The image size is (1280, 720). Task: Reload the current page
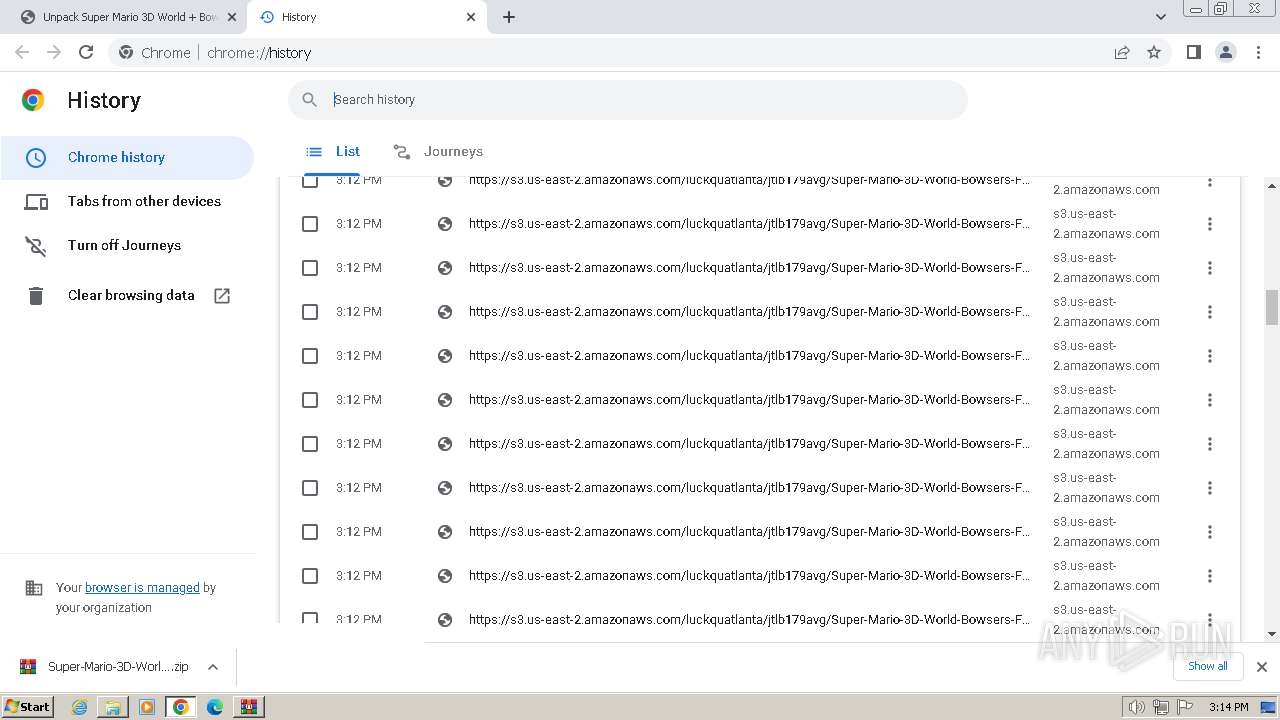point(86,53)
